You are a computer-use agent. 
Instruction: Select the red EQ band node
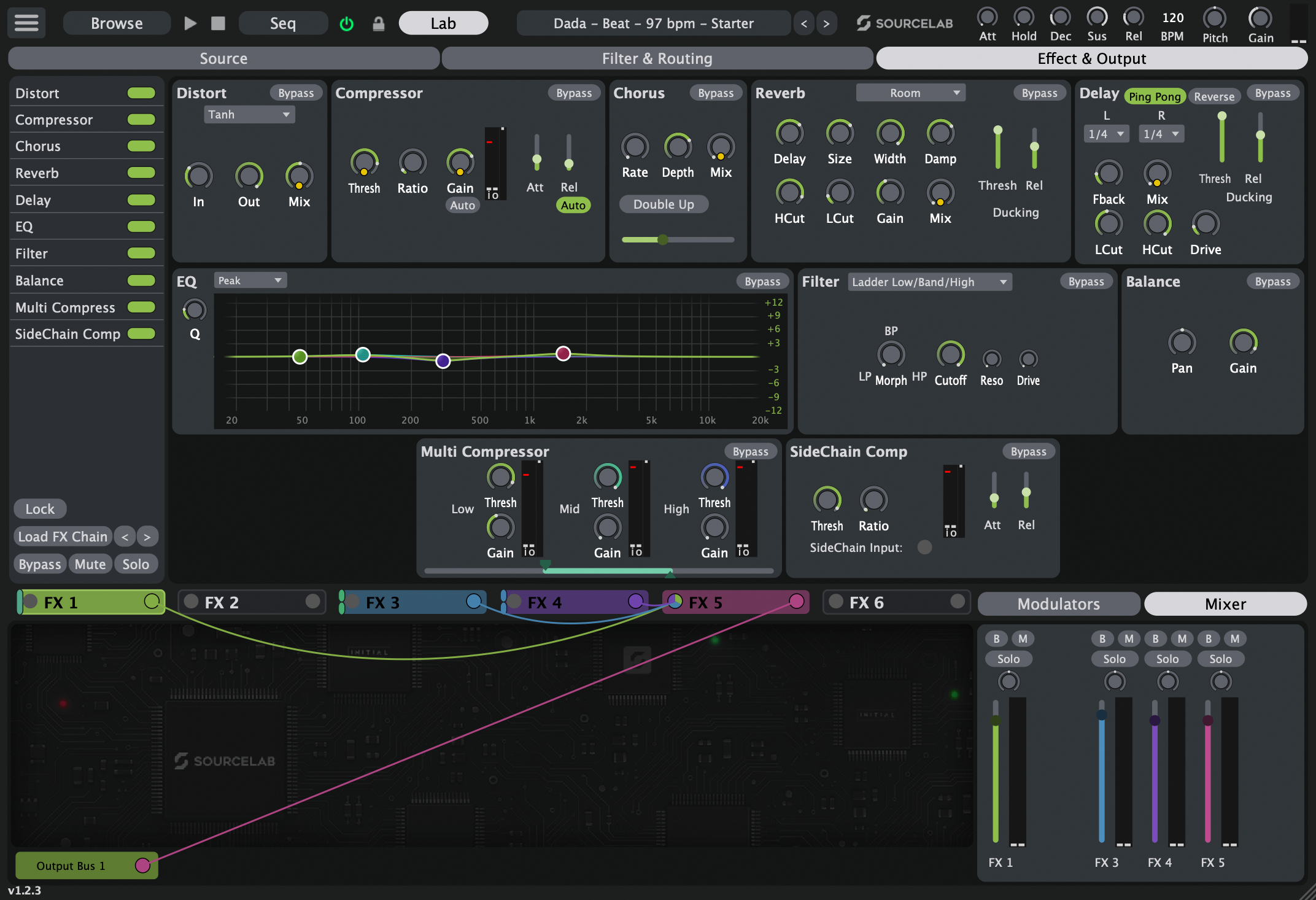click(563, 354)
